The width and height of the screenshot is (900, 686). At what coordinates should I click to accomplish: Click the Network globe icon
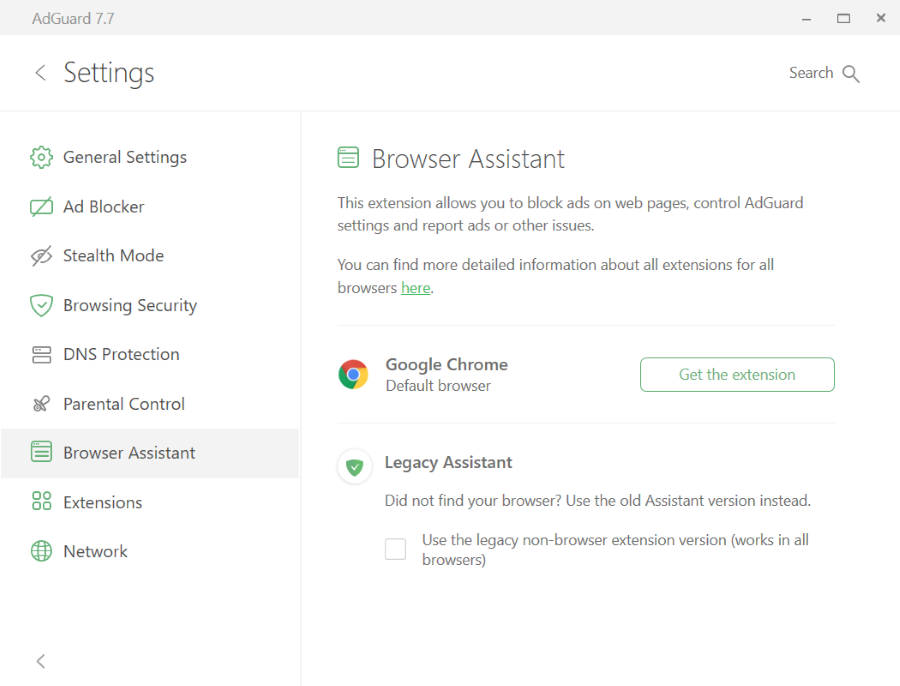(x=41, y=551)
